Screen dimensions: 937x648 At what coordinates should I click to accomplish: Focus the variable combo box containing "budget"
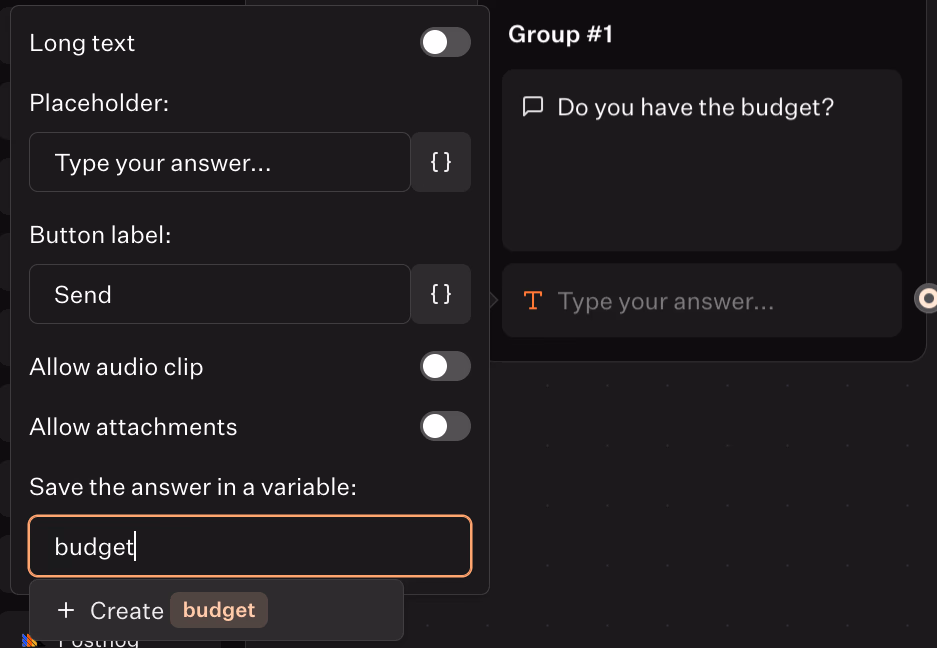[250, 547]
